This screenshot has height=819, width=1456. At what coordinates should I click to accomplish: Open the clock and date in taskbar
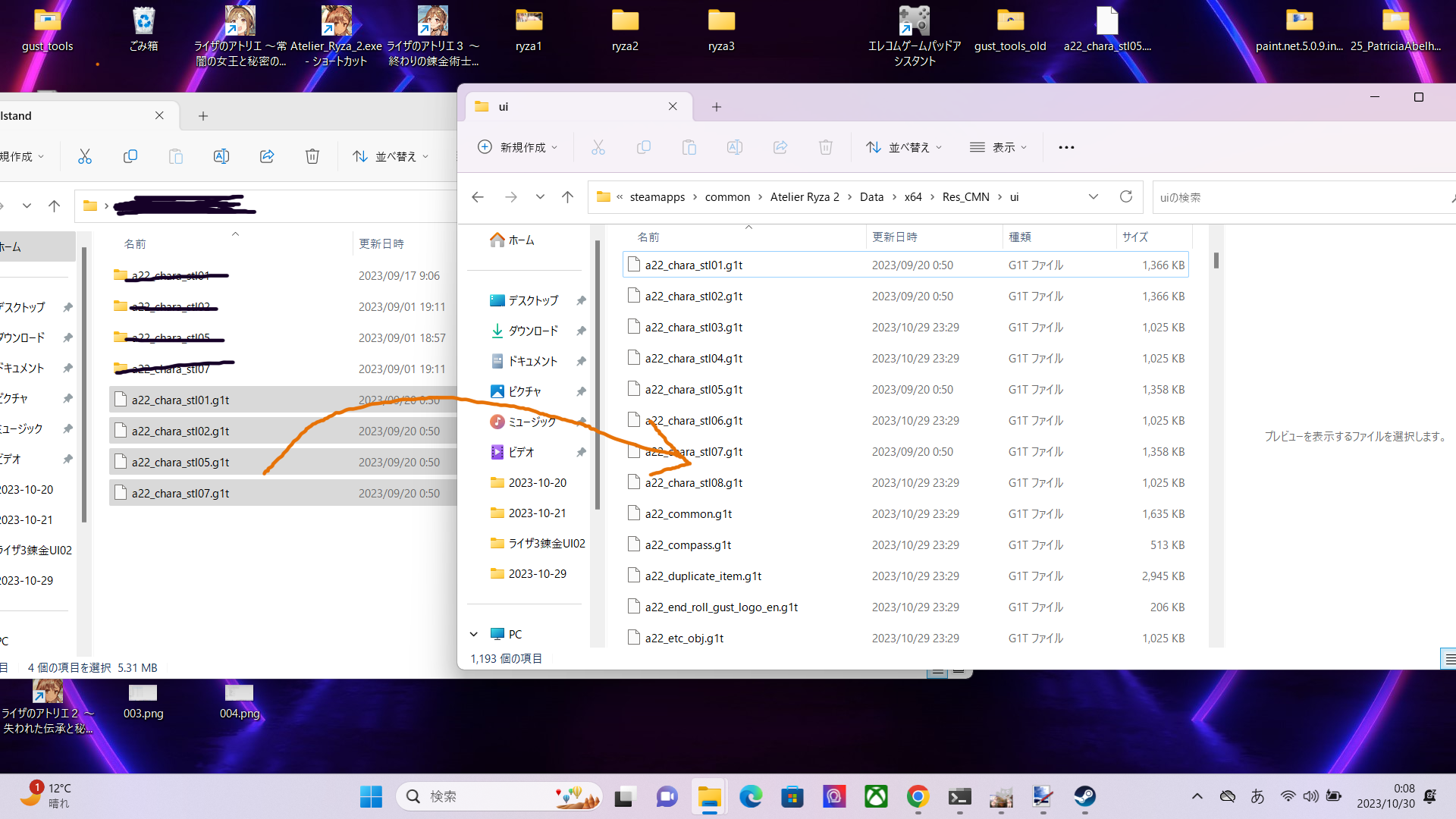point(1385,796)
